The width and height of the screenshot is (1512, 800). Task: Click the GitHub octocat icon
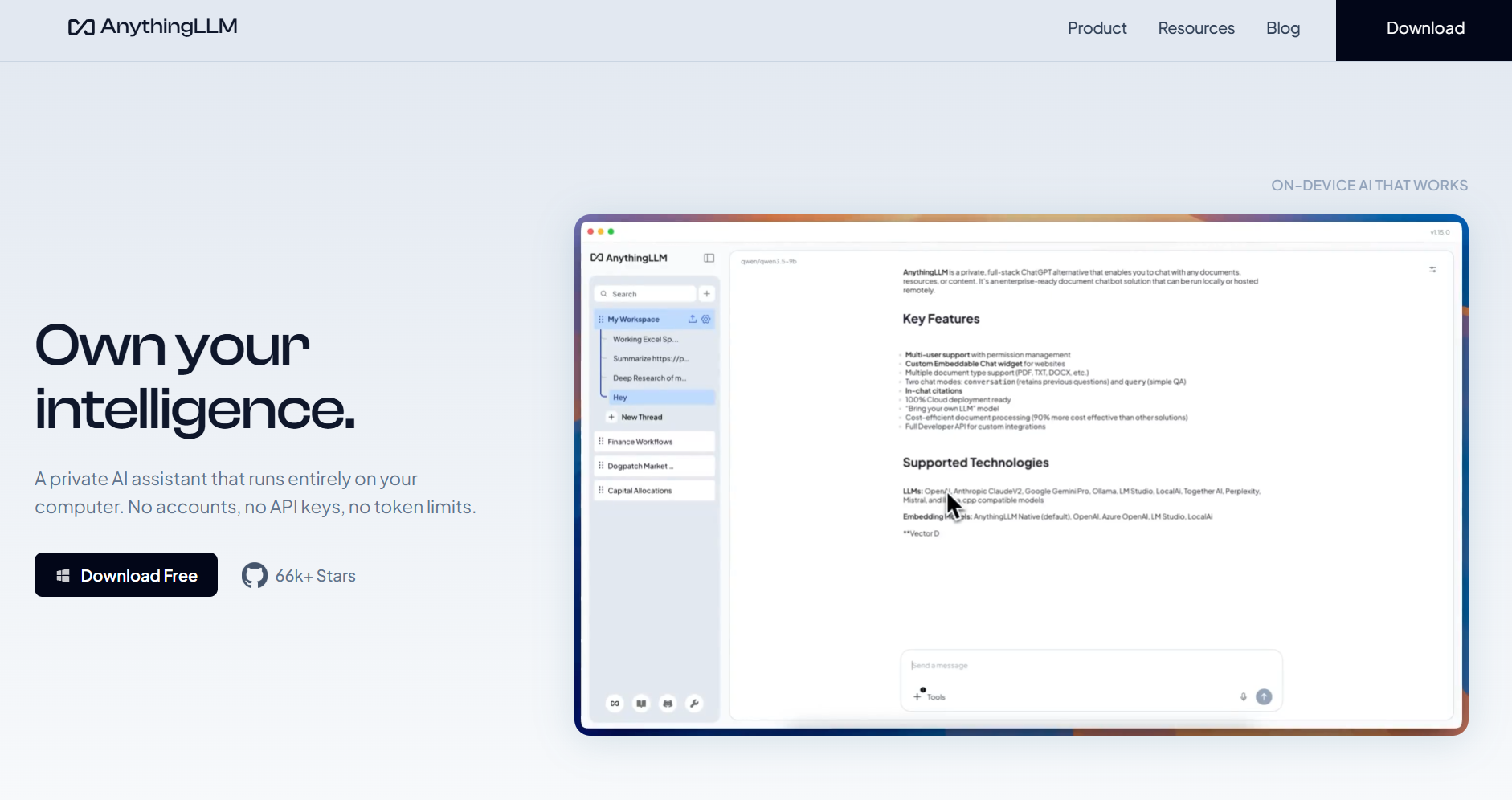(255, 576)
